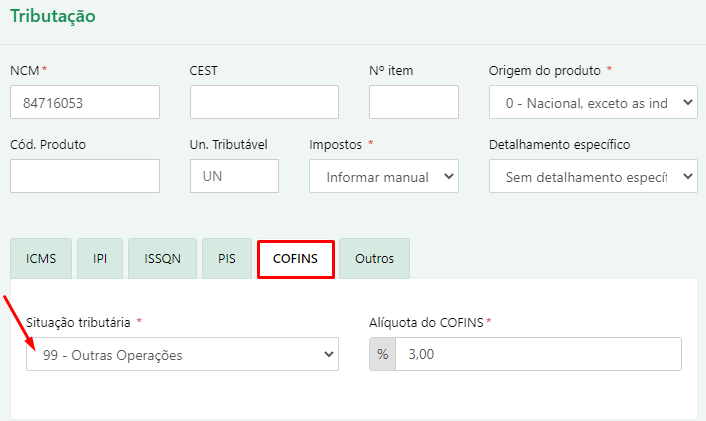Switch to the ICMS tab
Viewport: 706px width, 421px height.
pyautogui.click(x=41, y=258)
